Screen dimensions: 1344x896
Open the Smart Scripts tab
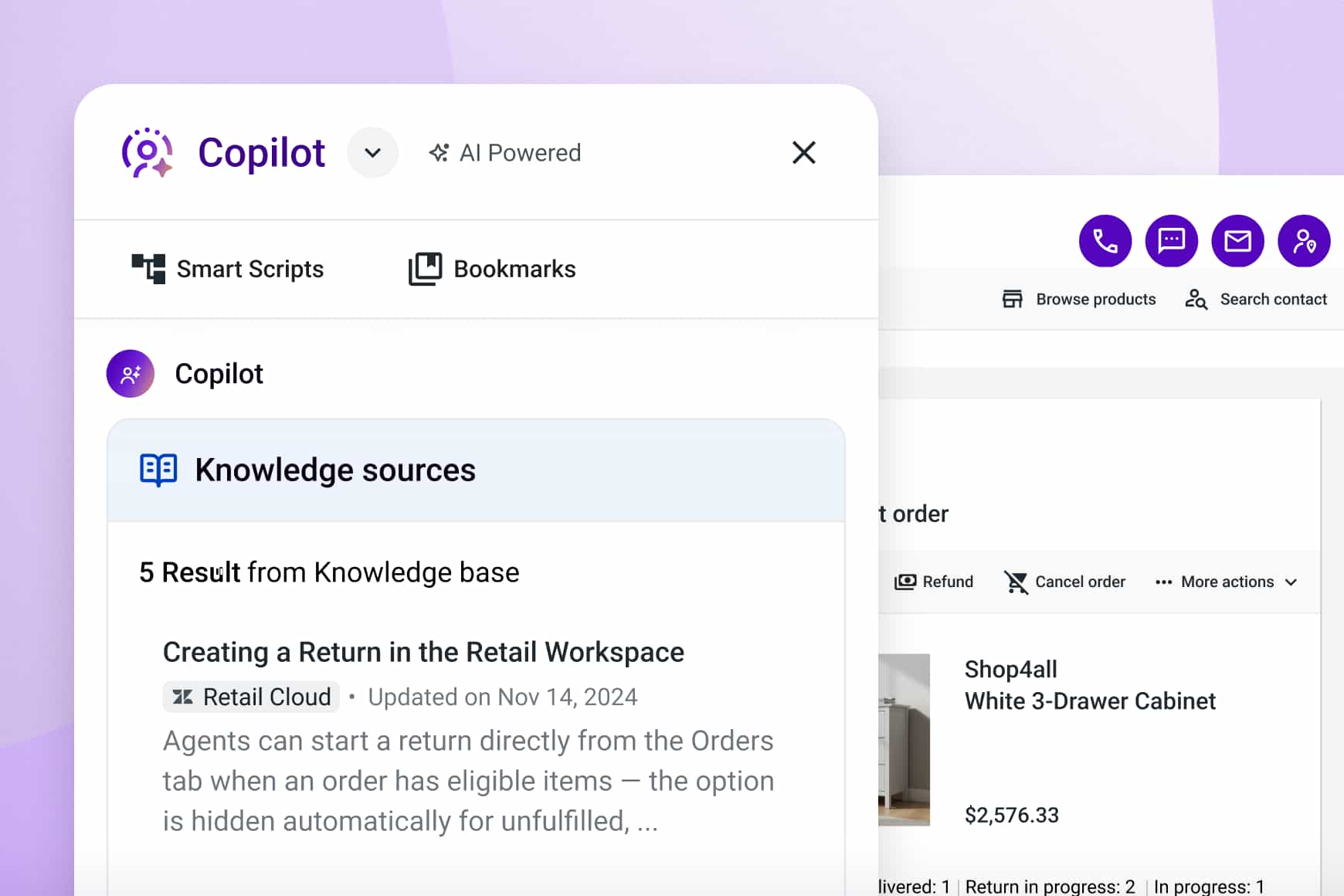[227, 269]
